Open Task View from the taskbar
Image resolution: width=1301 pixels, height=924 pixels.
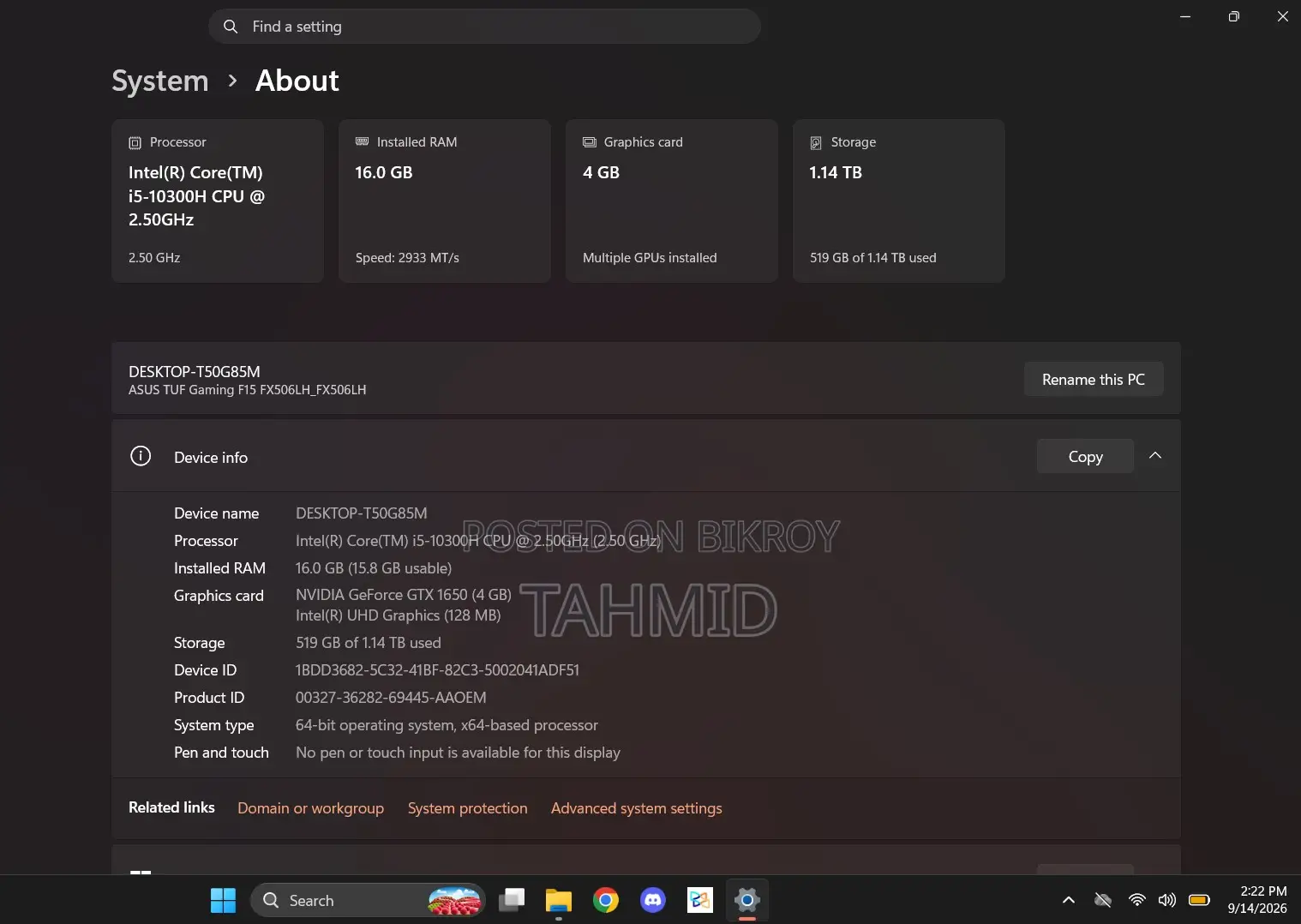point(512,900)
